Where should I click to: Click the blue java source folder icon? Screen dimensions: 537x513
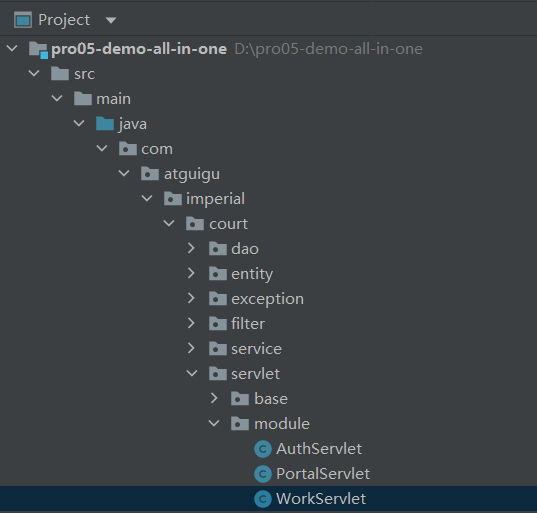[x=105, y=124]
